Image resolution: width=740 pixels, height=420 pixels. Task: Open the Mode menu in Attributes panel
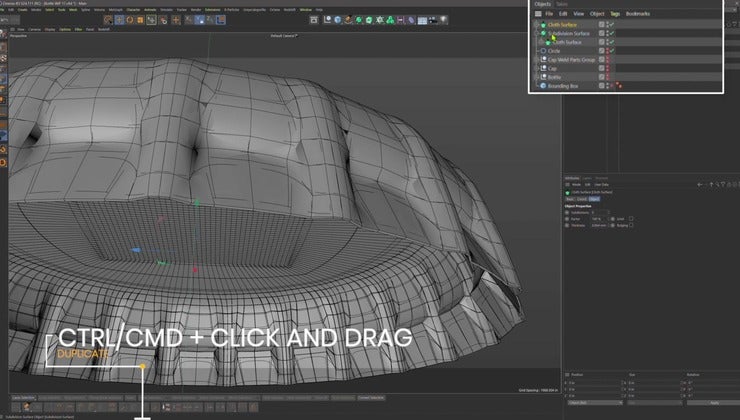(x=577, y=185)
